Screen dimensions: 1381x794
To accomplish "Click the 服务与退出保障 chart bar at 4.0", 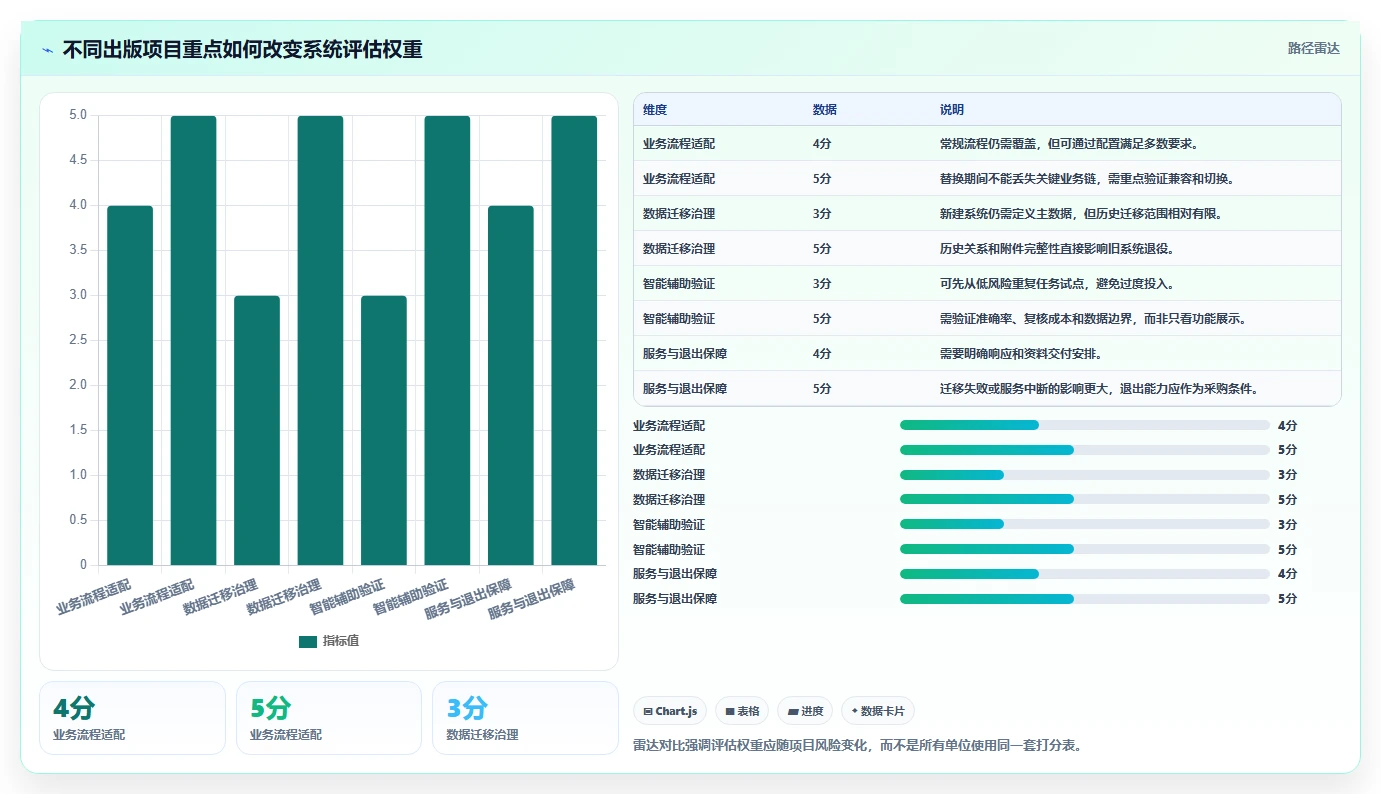I will (511, 385).
